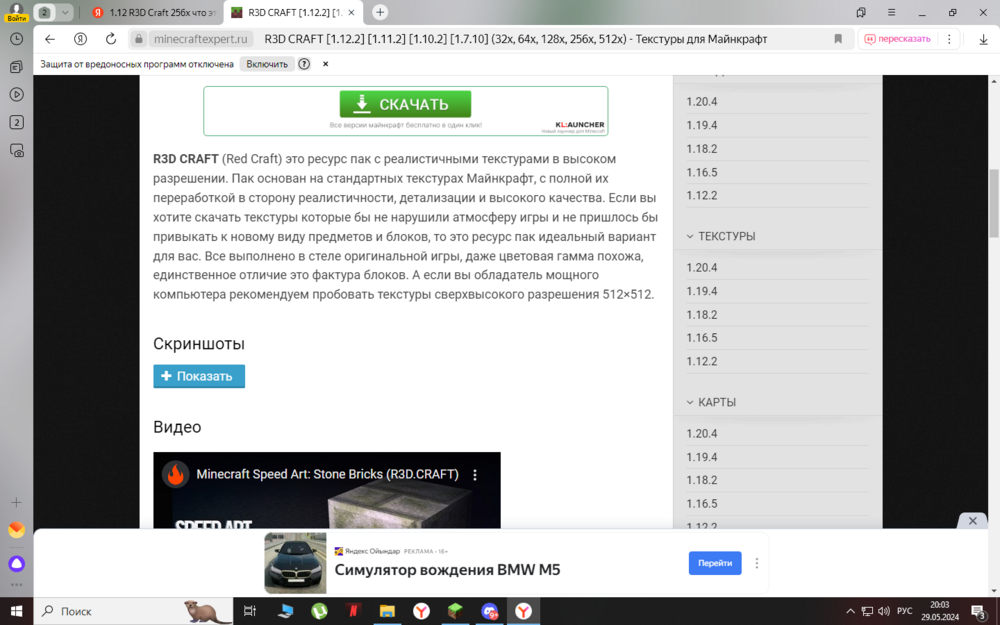Add a new sidebar app with plus
The height and width of the screenshot is (625, 1000).
coord(17,503)
